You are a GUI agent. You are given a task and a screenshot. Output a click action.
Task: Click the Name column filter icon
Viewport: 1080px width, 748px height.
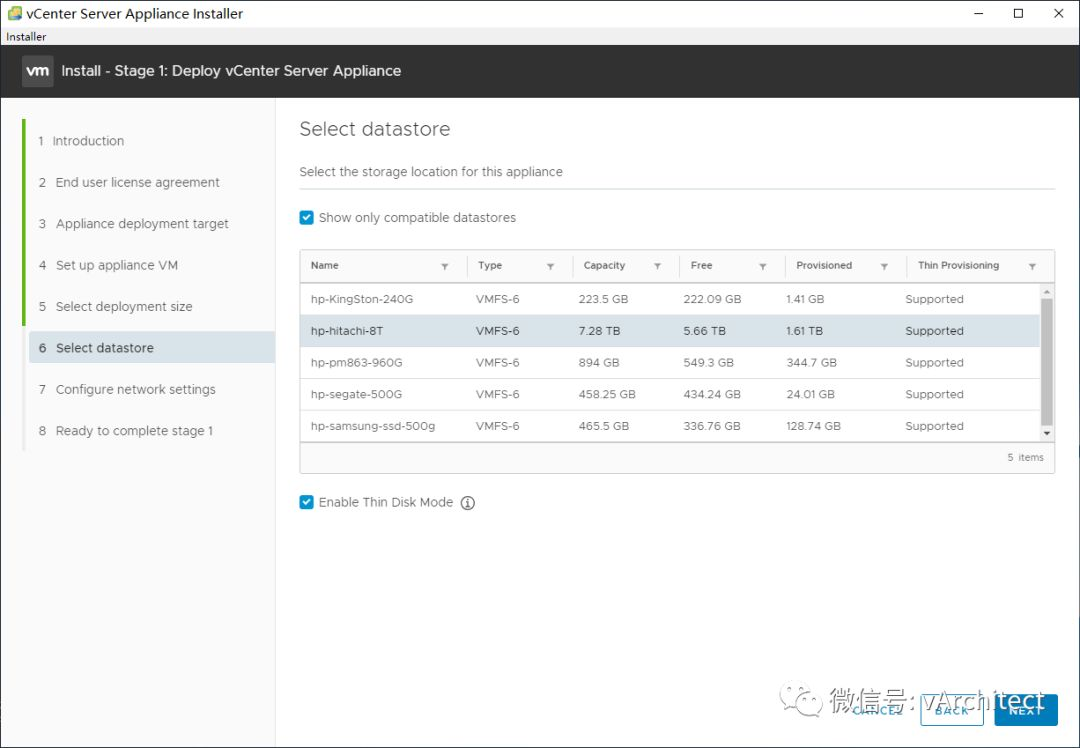(x=445, y=267)
